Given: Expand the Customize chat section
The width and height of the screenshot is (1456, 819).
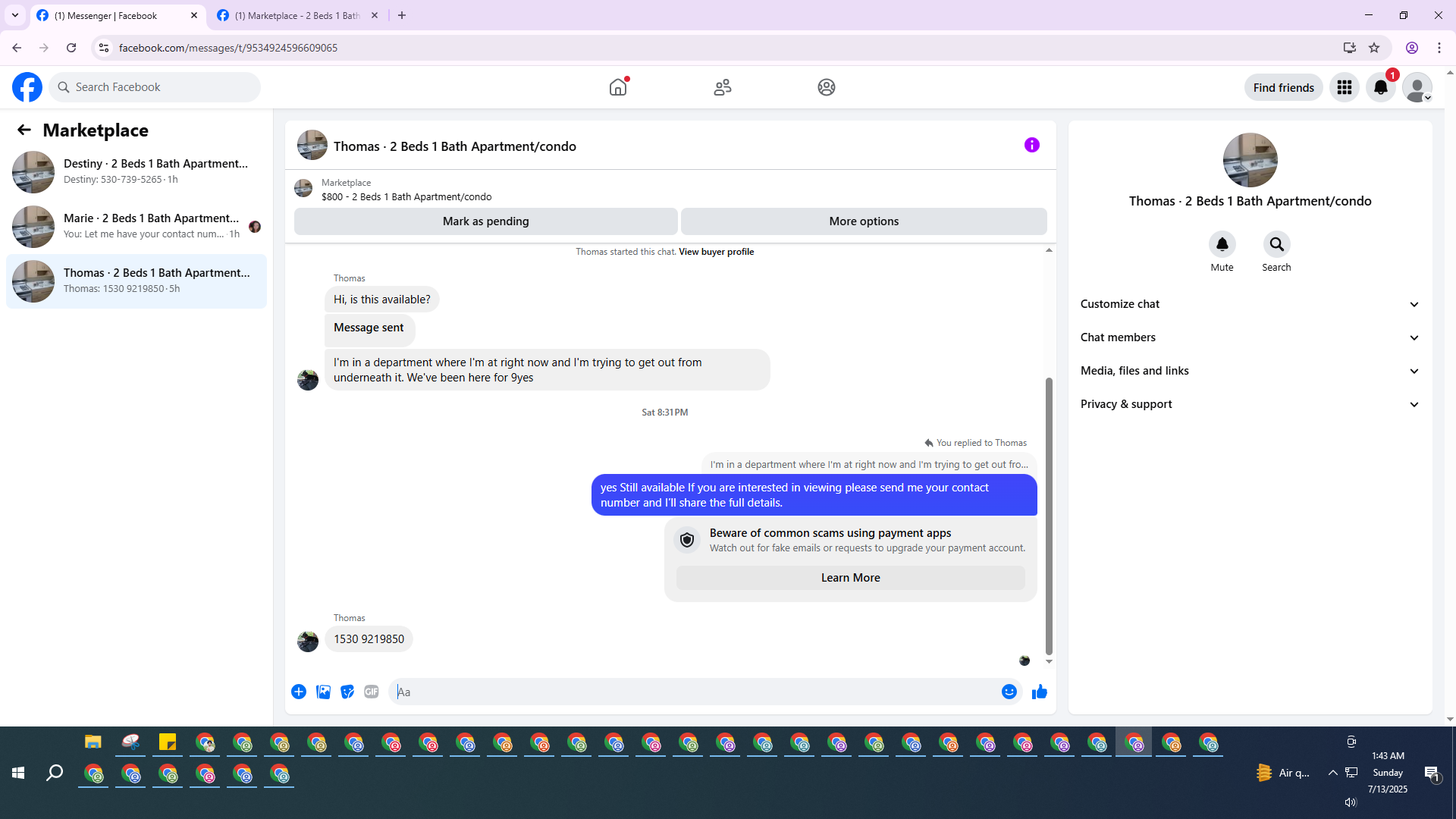Looking at the screenshot, I should click(x=1250, y=304).
